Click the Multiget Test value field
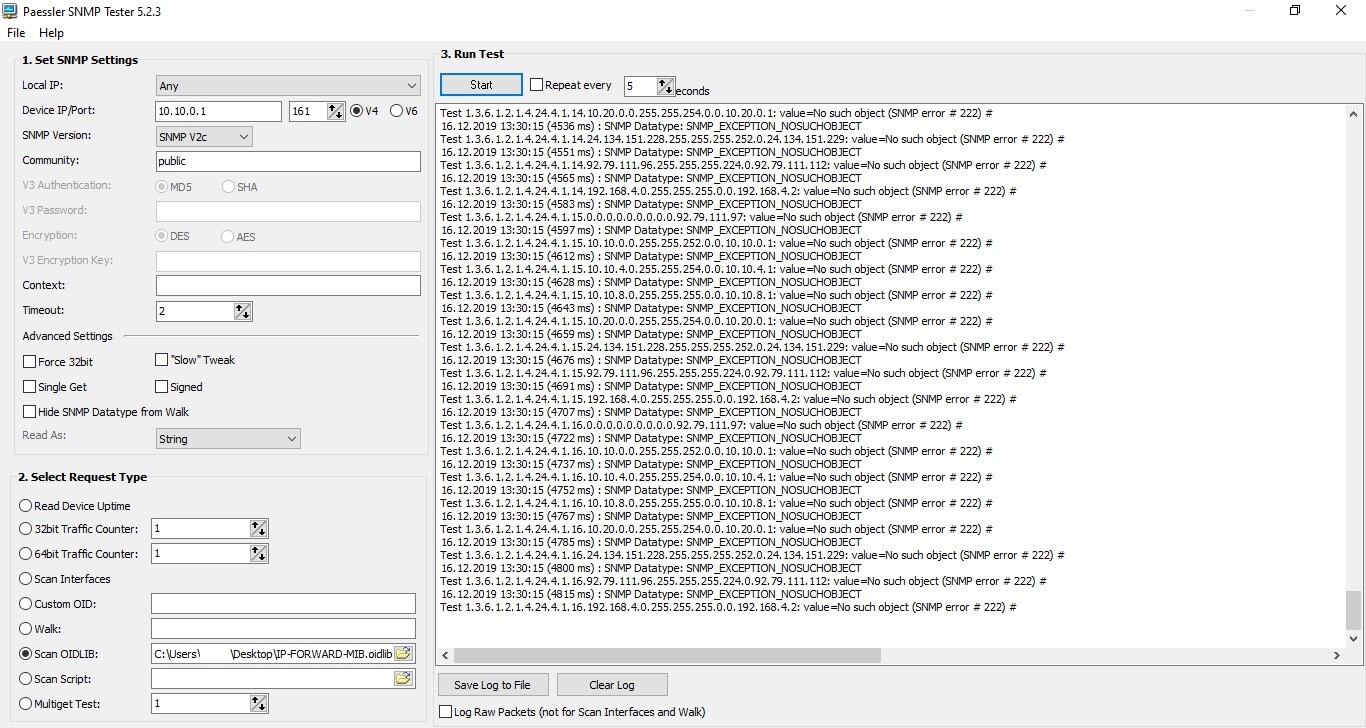 [x=200, y=704]
